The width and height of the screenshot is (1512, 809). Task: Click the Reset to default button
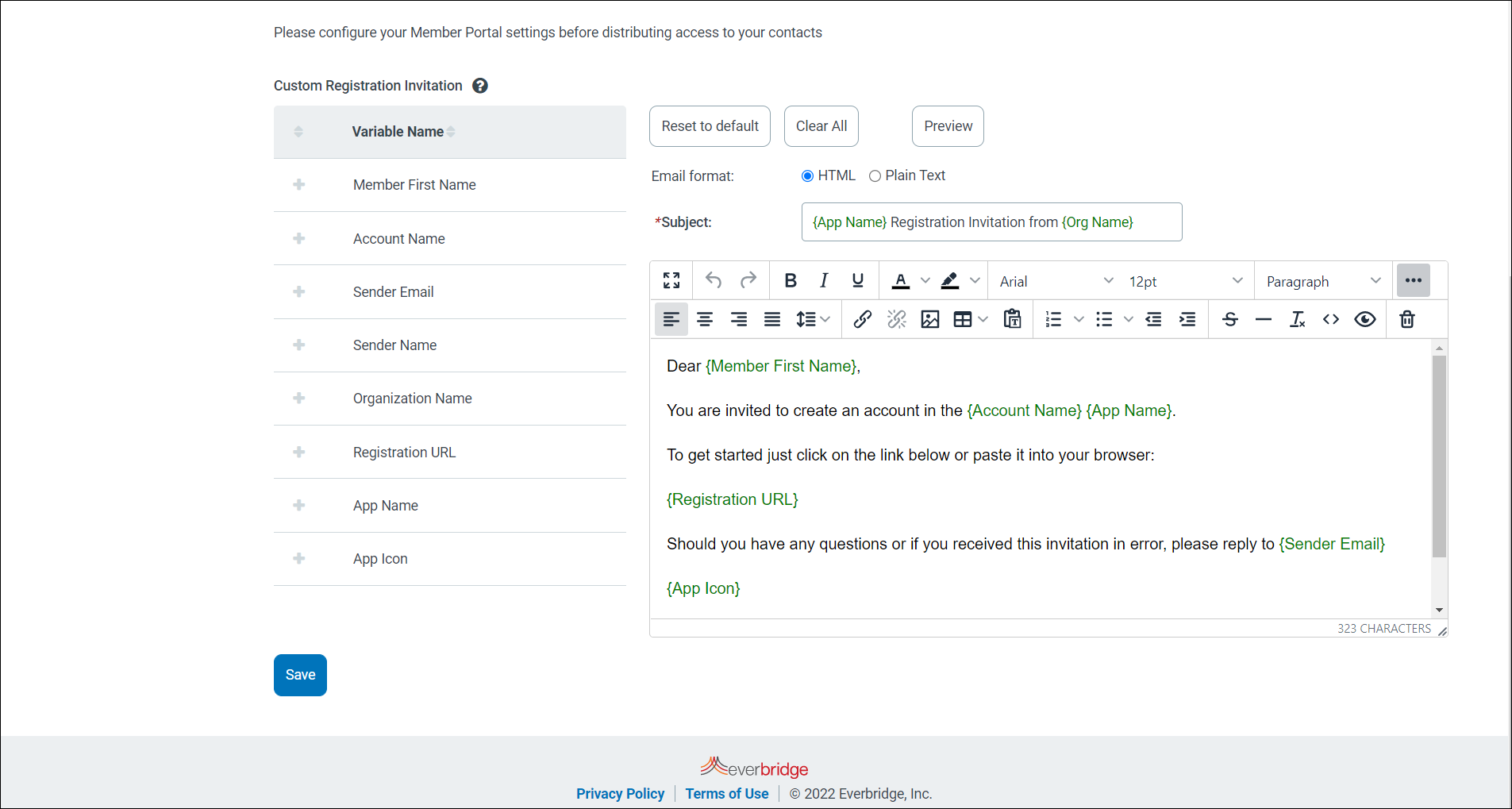coord(710,126)
